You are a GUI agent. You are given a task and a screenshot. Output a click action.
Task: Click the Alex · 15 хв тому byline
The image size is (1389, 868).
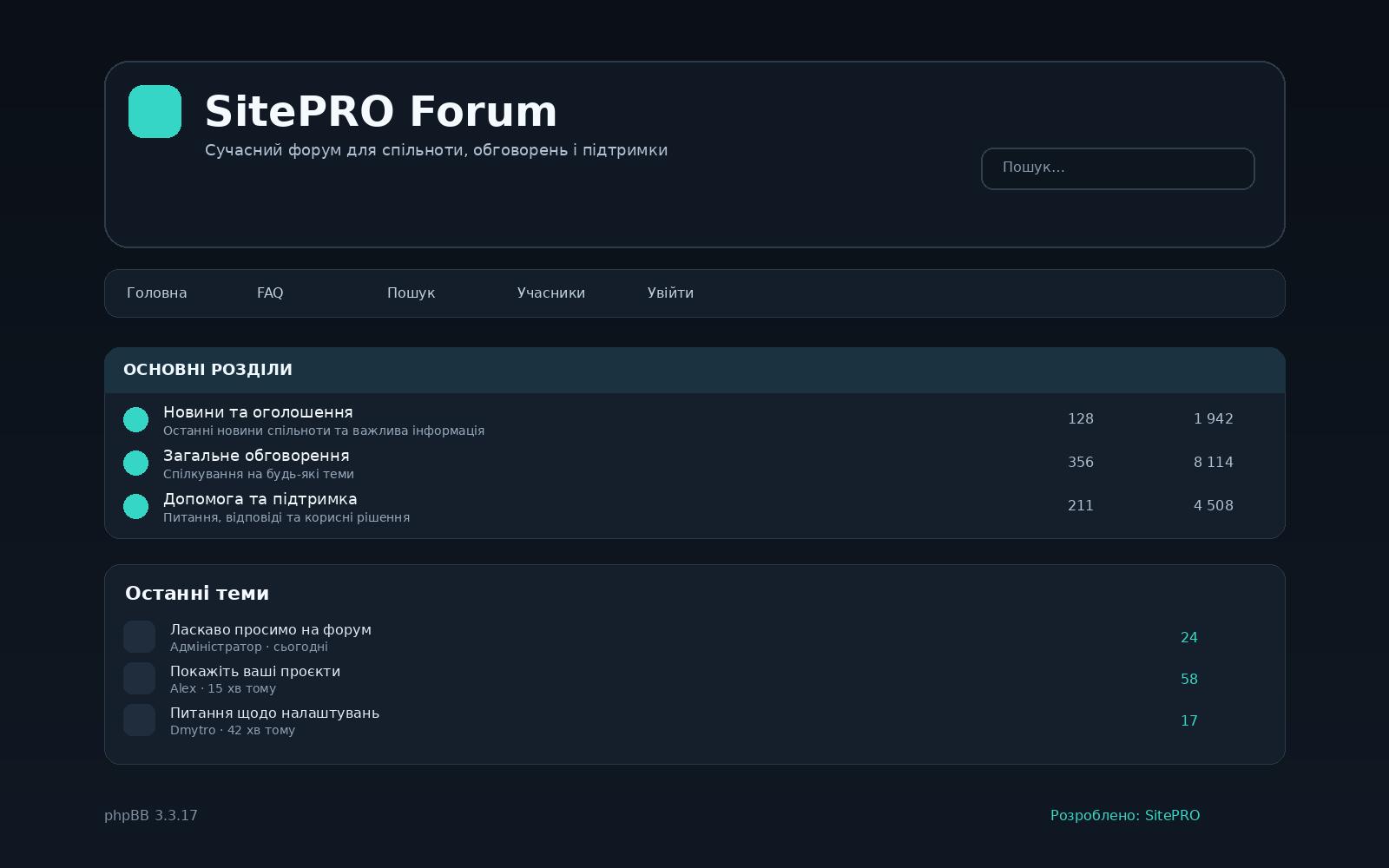click(223, 688)
